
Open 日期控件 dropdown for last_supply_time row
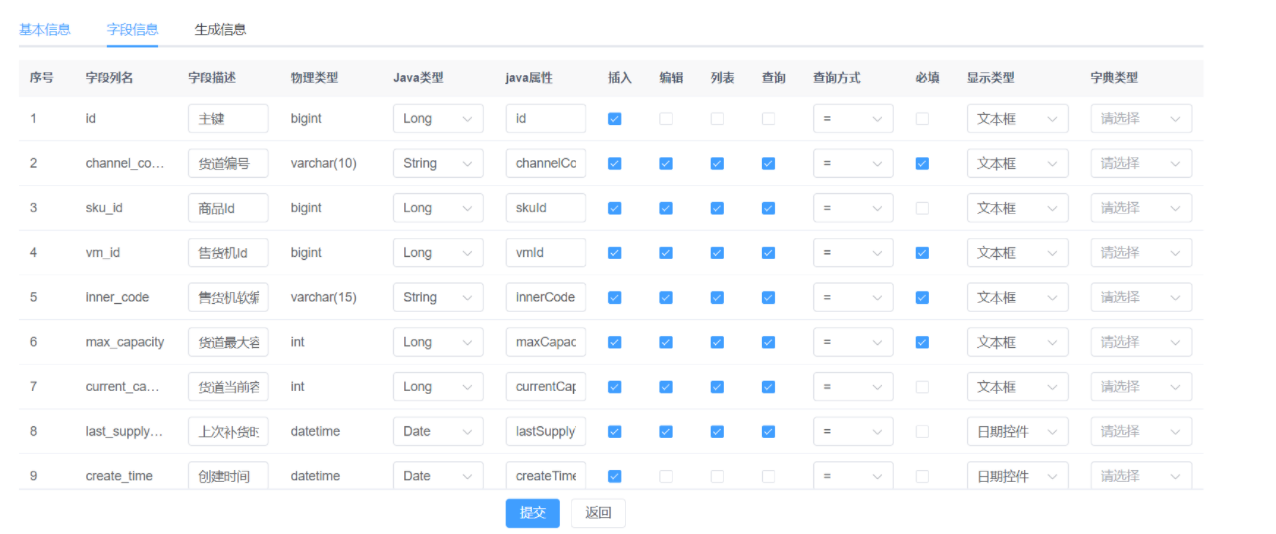tap(1017, 431)
